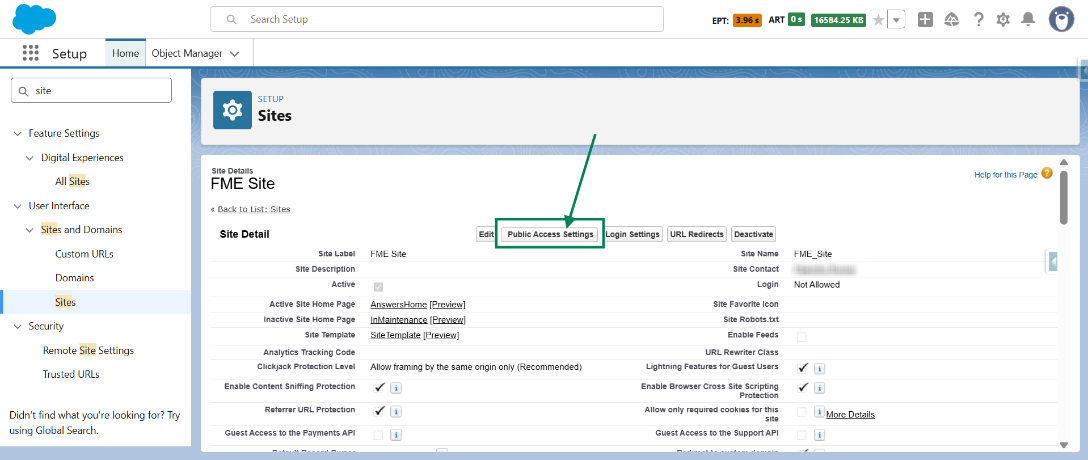Open Trusted URLs in the setup tree
The height and width of the screenshot is (460, 1088).
(71, 374)
